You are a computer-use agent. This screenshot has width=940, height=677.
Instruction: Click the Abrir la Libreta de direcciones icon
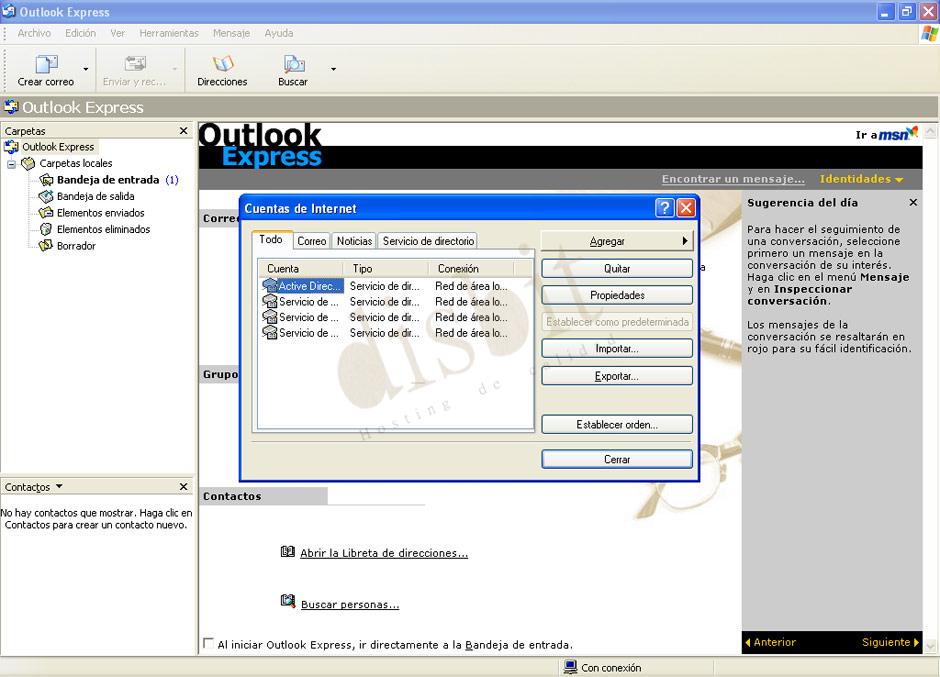(287, 552)
